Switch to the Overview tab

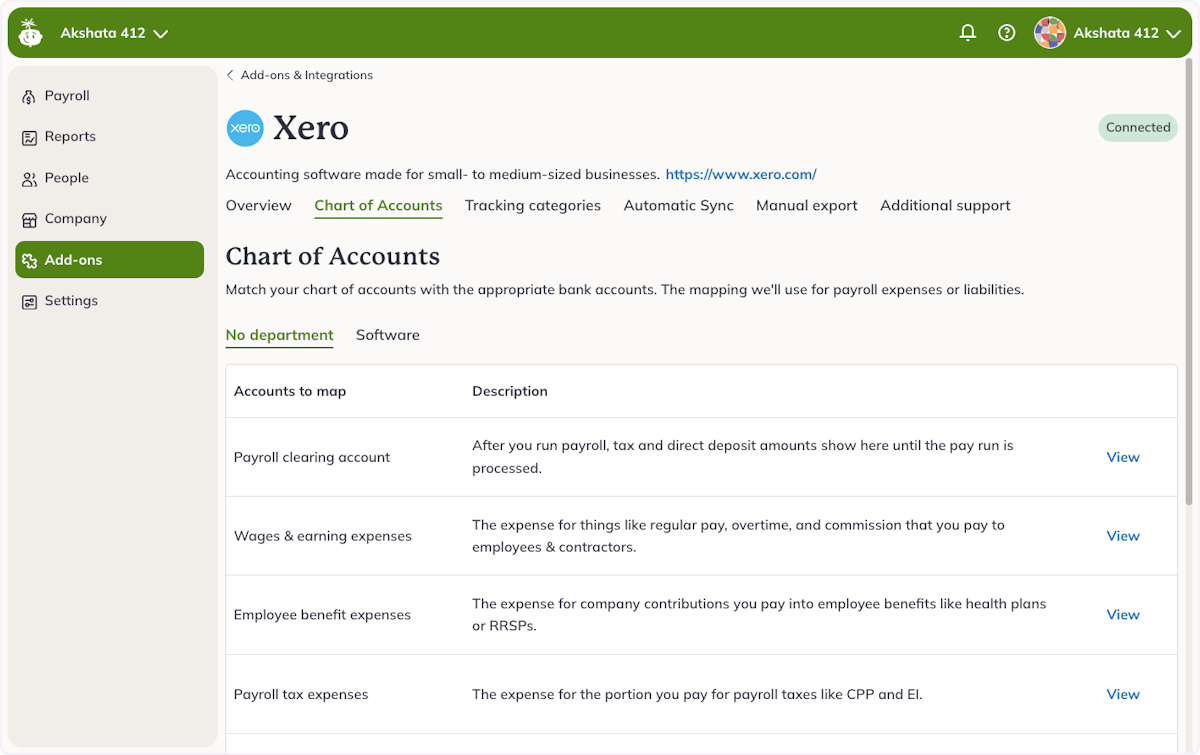(259, 205)
